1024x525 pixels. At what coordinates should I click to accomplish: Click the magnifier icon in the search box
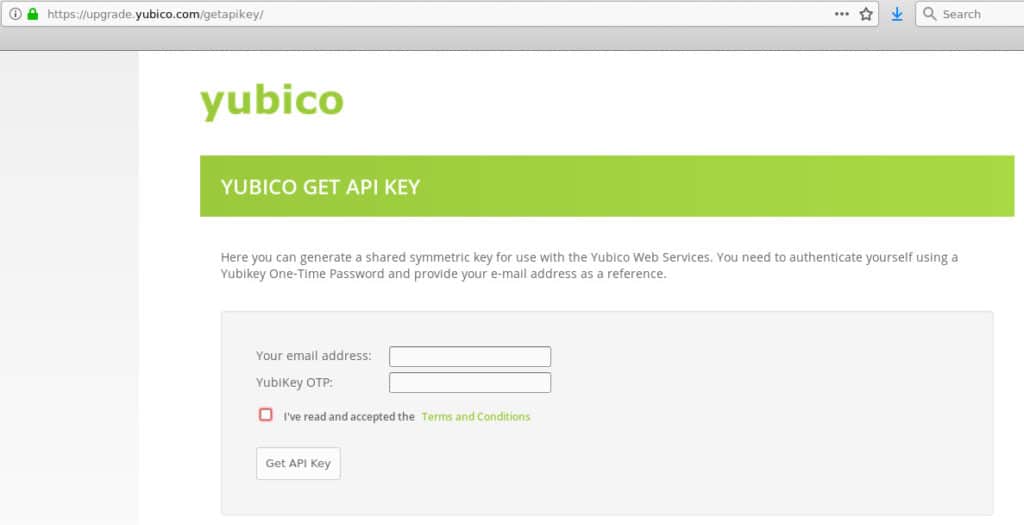point(929,14)
